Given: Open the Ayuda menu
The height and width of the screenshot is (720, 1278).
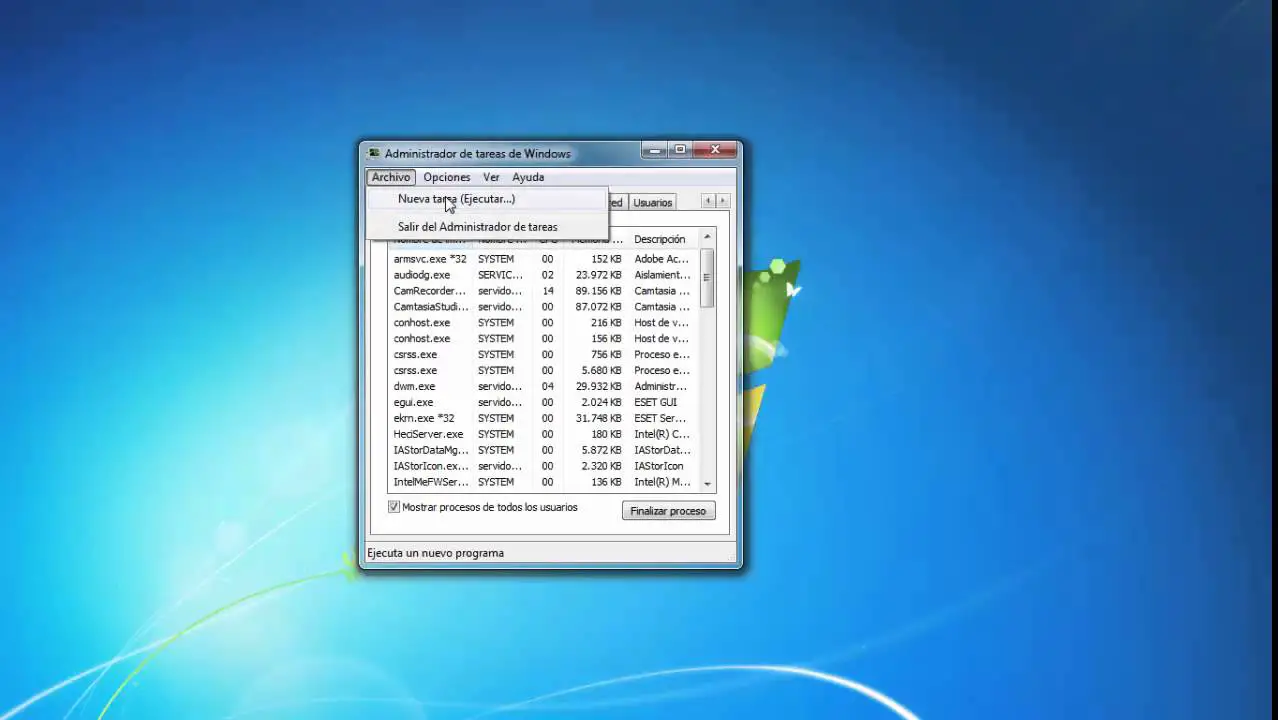Looking at the screenshot, I should tap(528, 177).
